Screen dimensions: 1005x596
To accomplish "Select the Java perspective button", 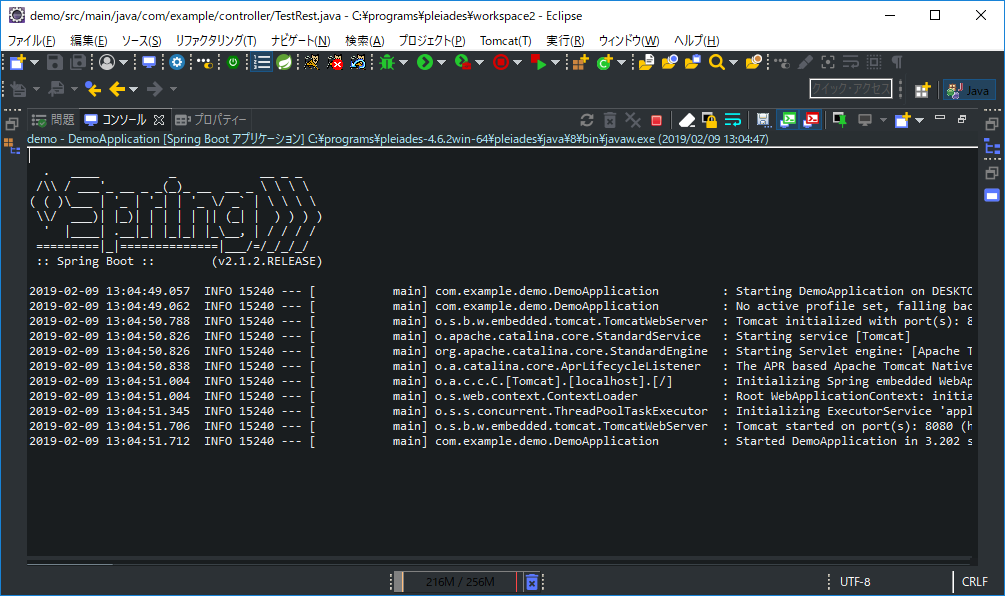I will [968, 90].
